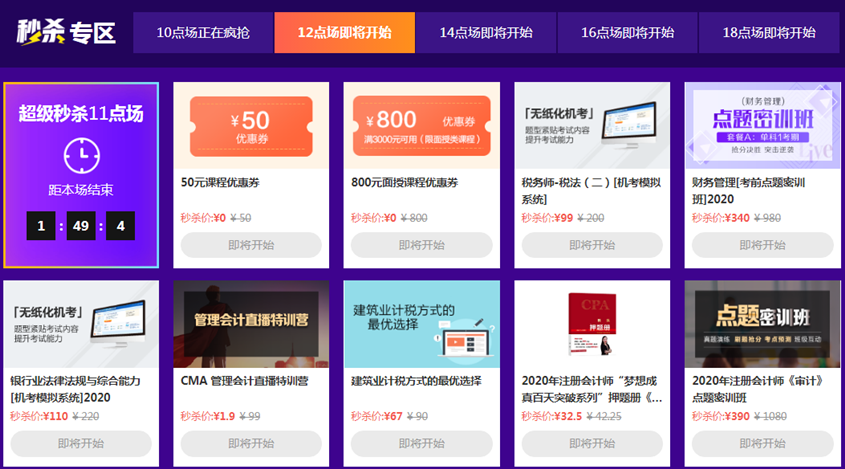The width and height of the screenshot is (845, 469).
Task: Click 即将开始 button for 50元课程优惠券
Action: pos(251,245)
